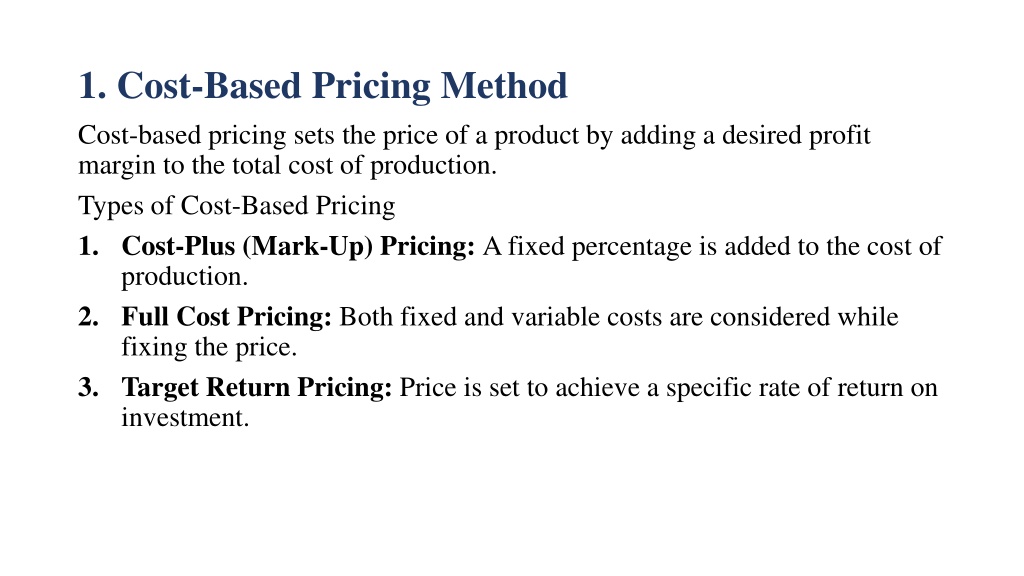Click the list number '2.' before Full Cost
The image size is (1024, 576).
88,317
